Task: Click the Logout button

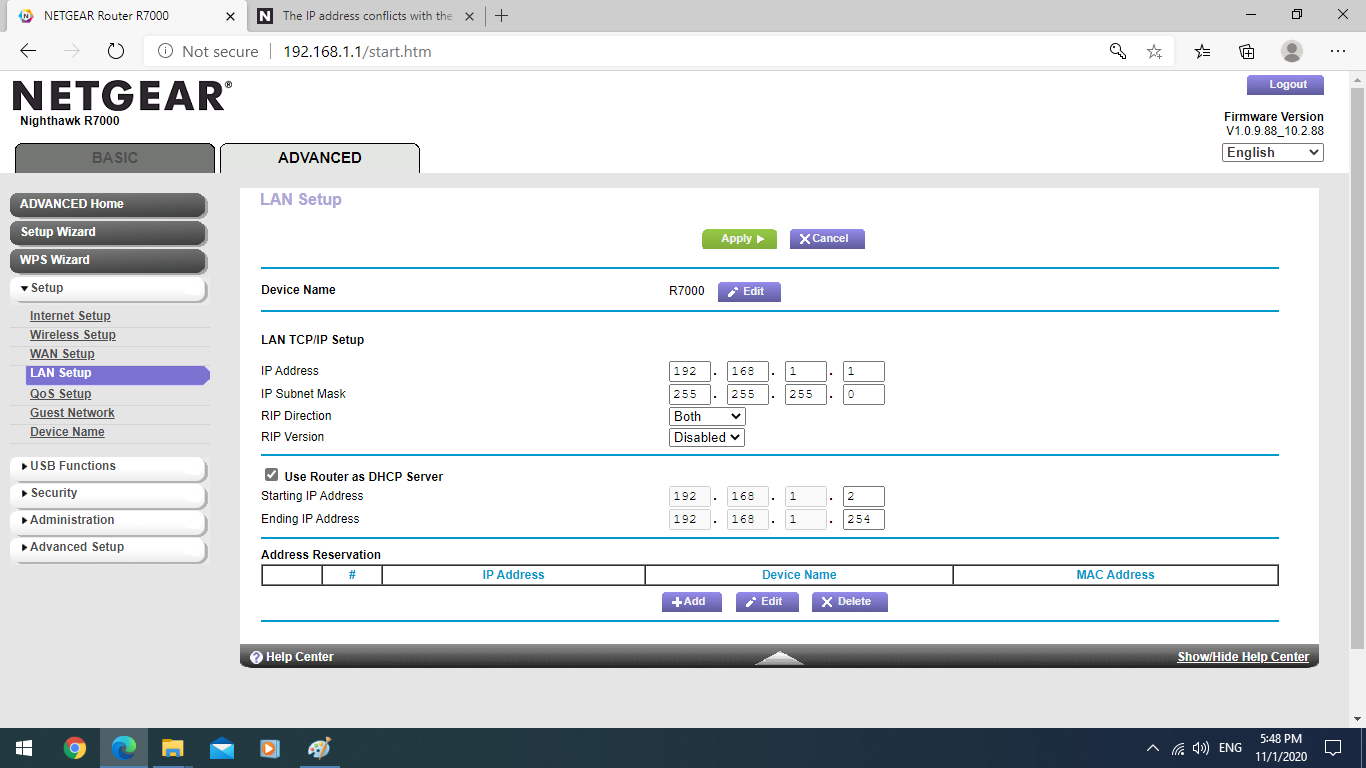Action: pyautogui.click(x=1286, y=84)
